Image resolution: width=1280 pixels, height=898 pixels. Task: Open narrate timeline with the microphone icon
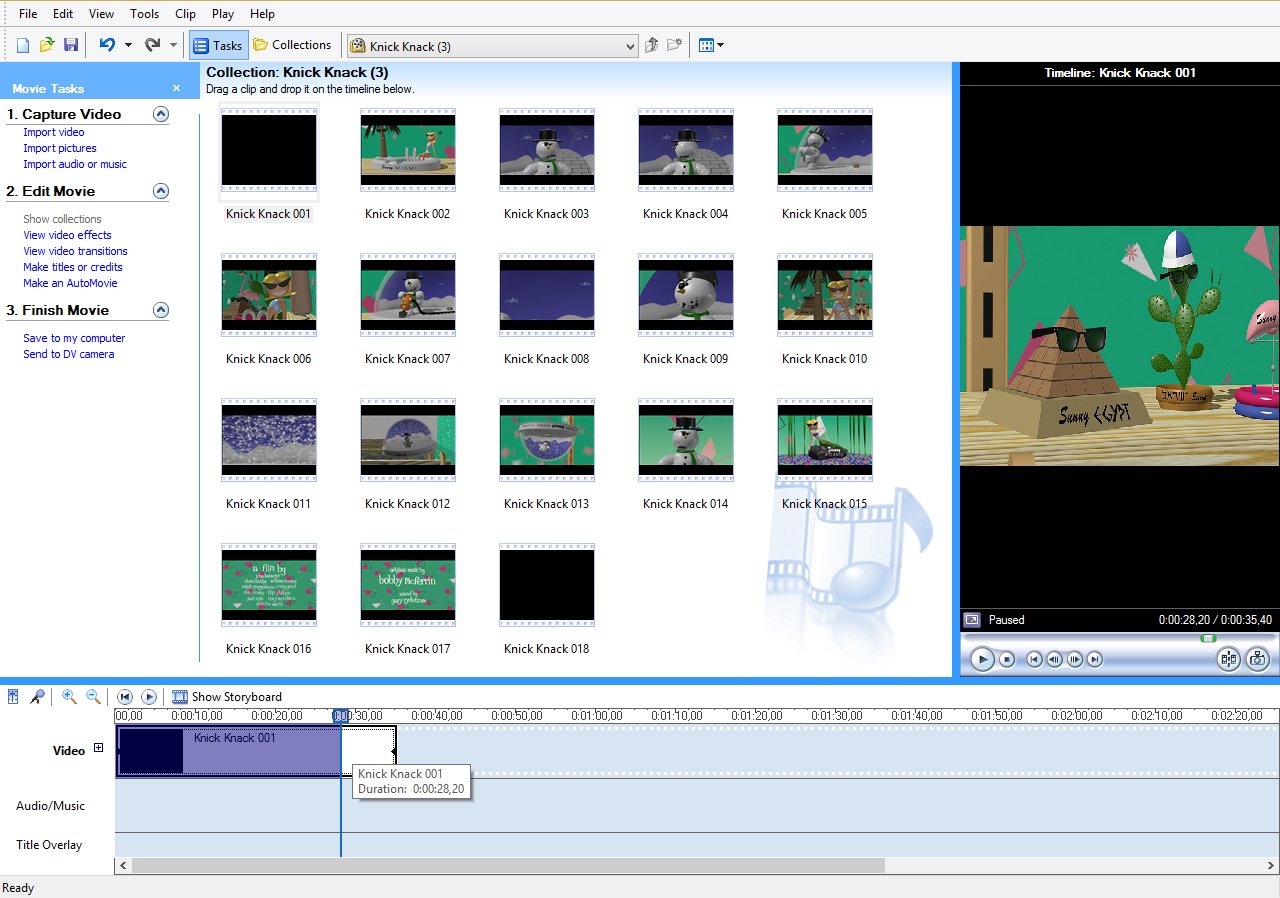[x=37, y=697]
